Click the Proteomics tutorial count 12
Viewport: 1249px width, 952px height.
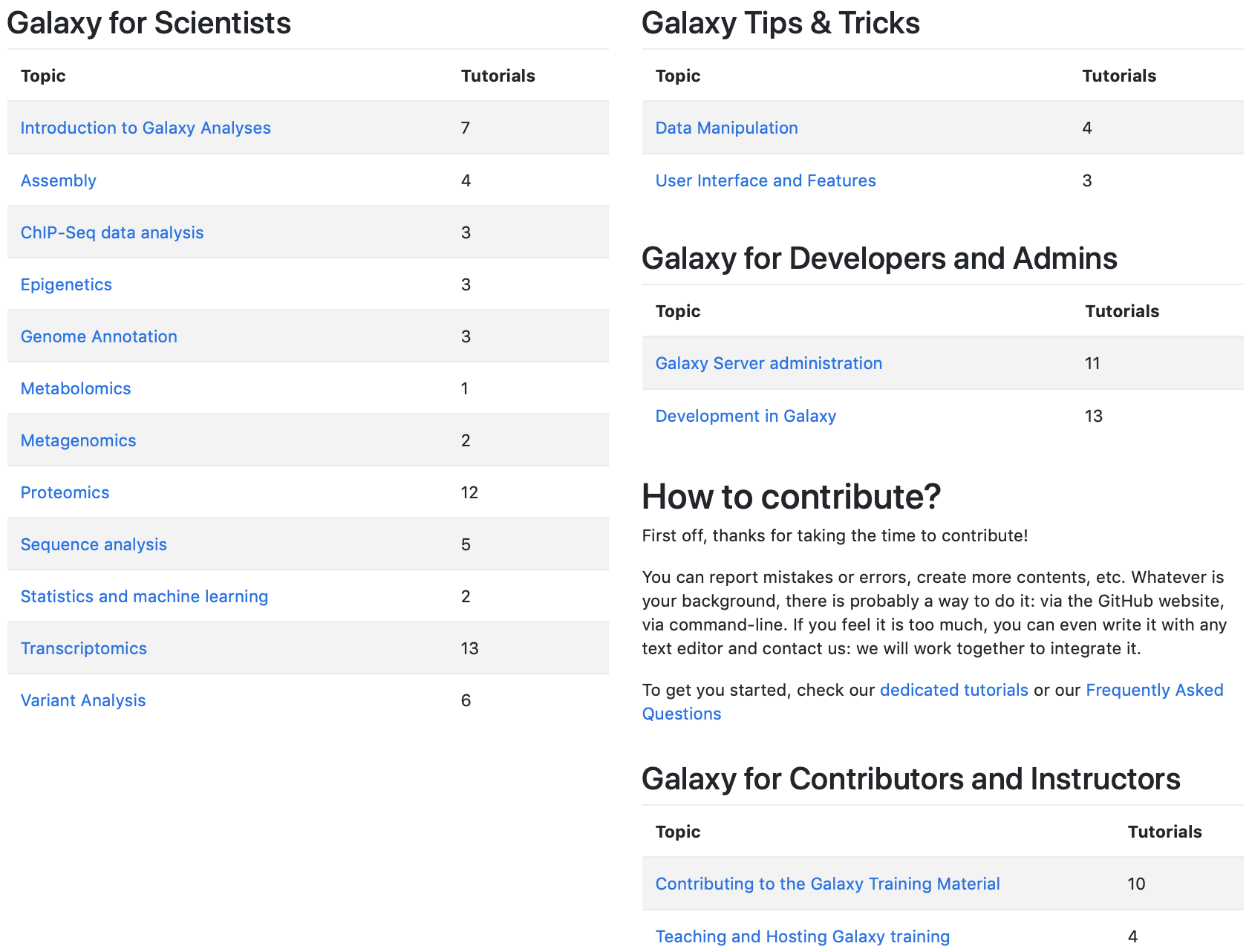click(469, 492)
